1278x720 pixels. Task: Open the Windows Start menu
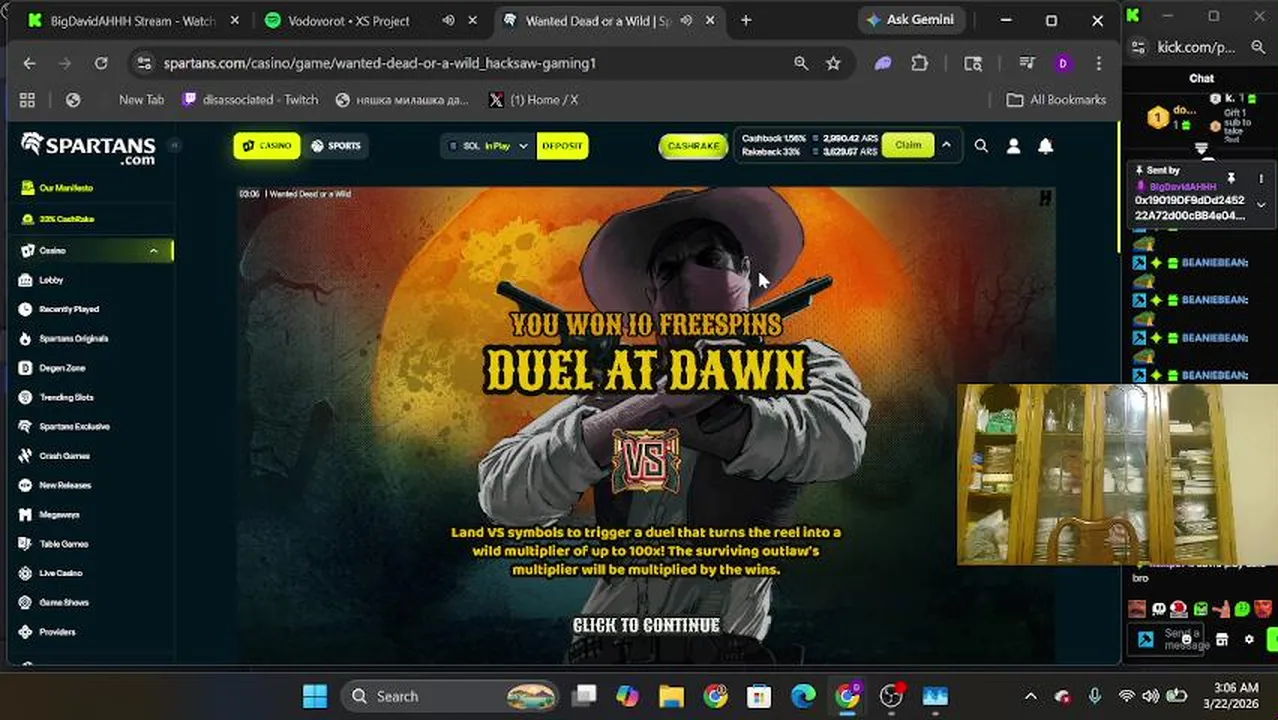click(314, 696)
